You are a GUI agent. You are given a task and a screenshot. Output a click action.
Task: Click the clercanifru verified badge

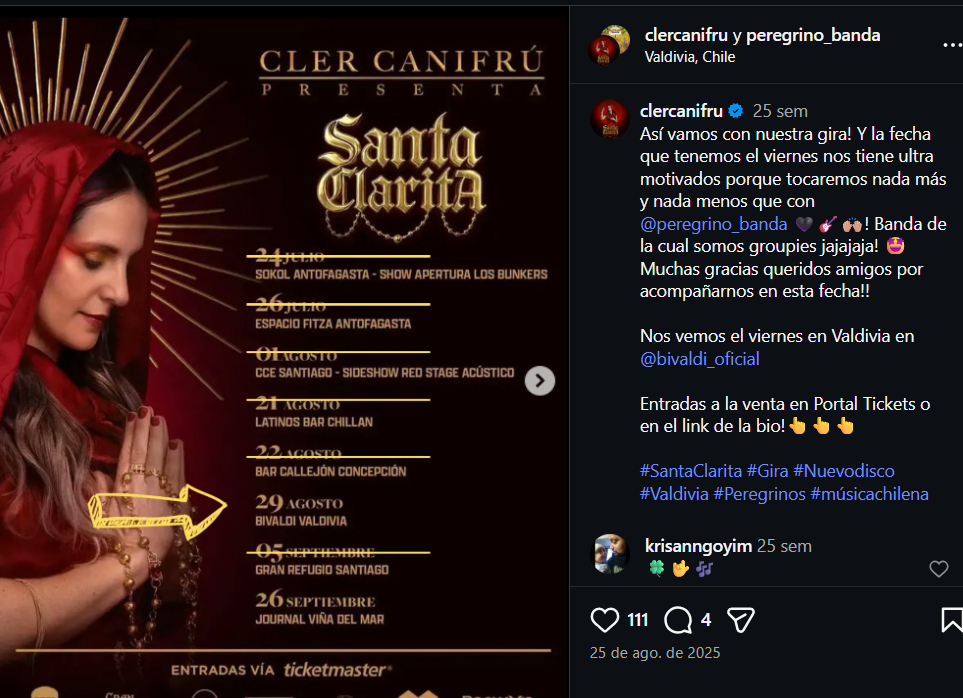point(736,111)
